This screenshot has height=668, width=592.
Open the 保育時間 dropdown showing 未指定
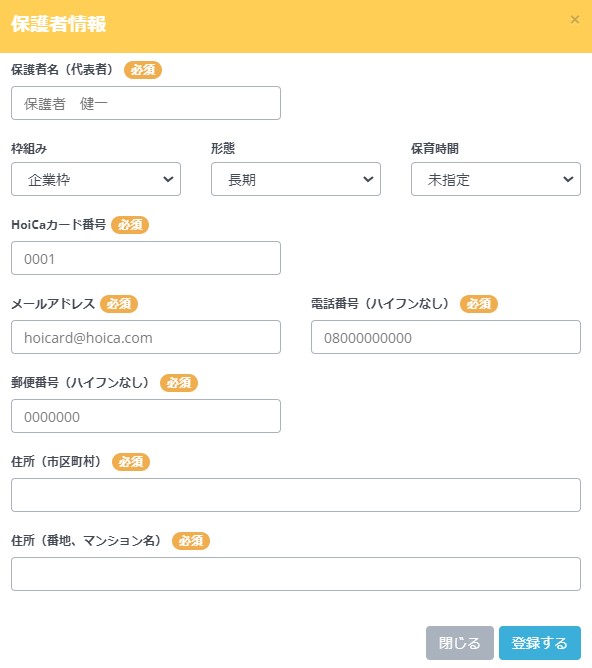(496, 179)
